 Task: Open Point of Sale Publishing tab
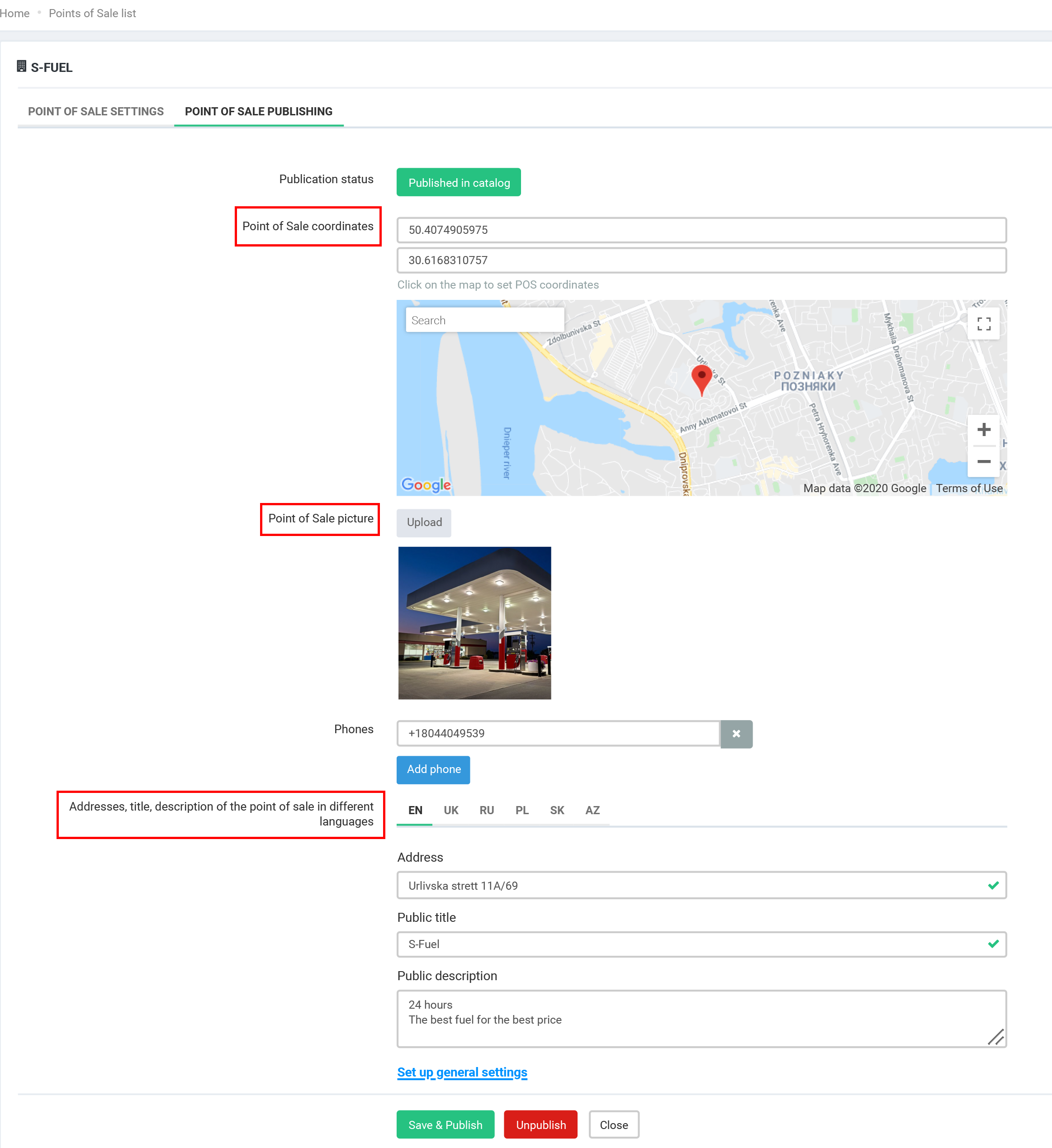258,112
